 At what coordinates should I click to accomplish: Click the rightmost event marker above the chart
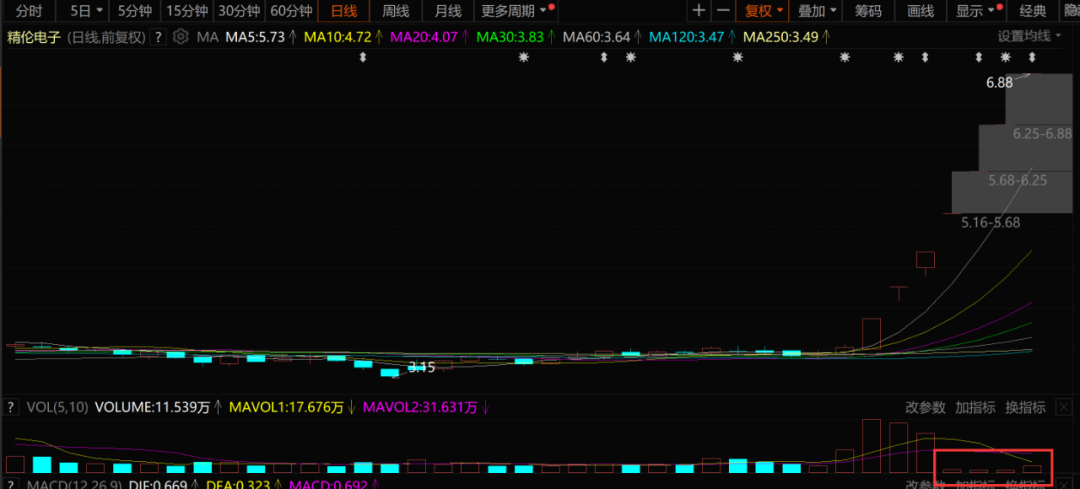(1031, 58)
